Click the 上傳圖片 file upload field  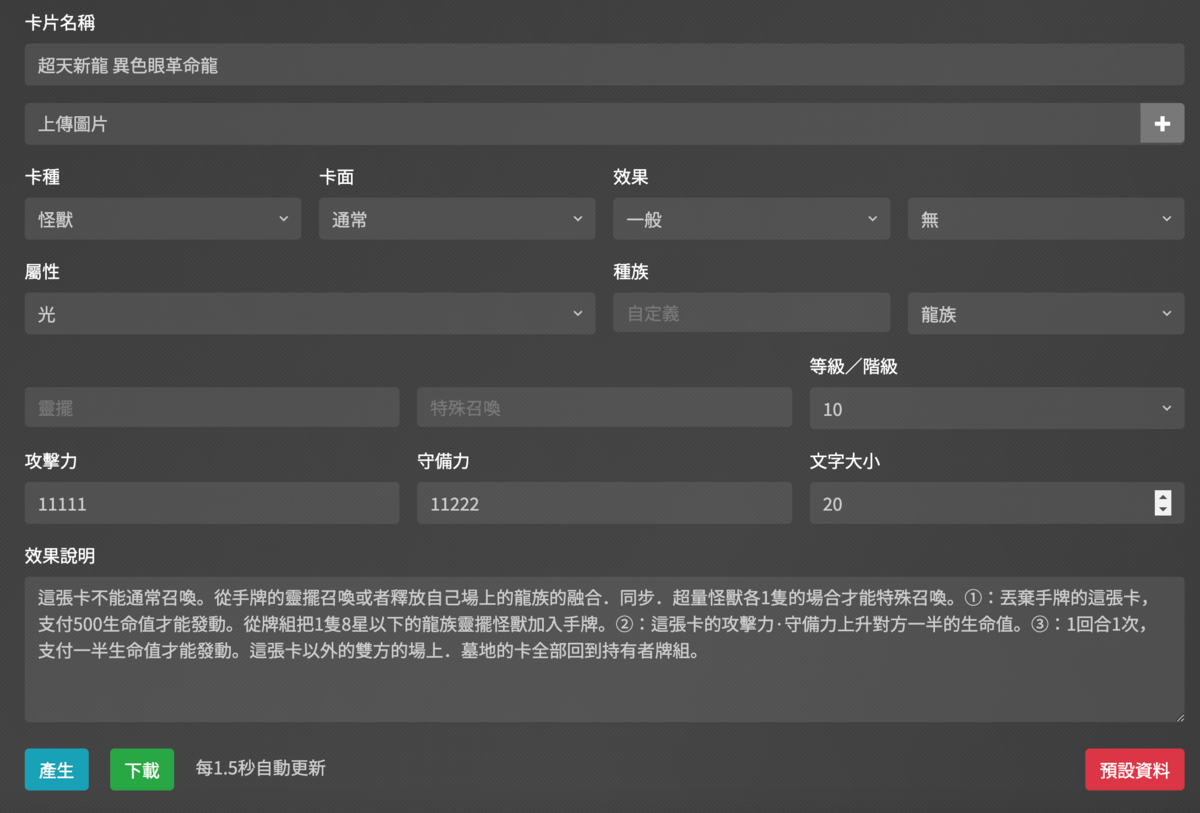click(582, 124)
